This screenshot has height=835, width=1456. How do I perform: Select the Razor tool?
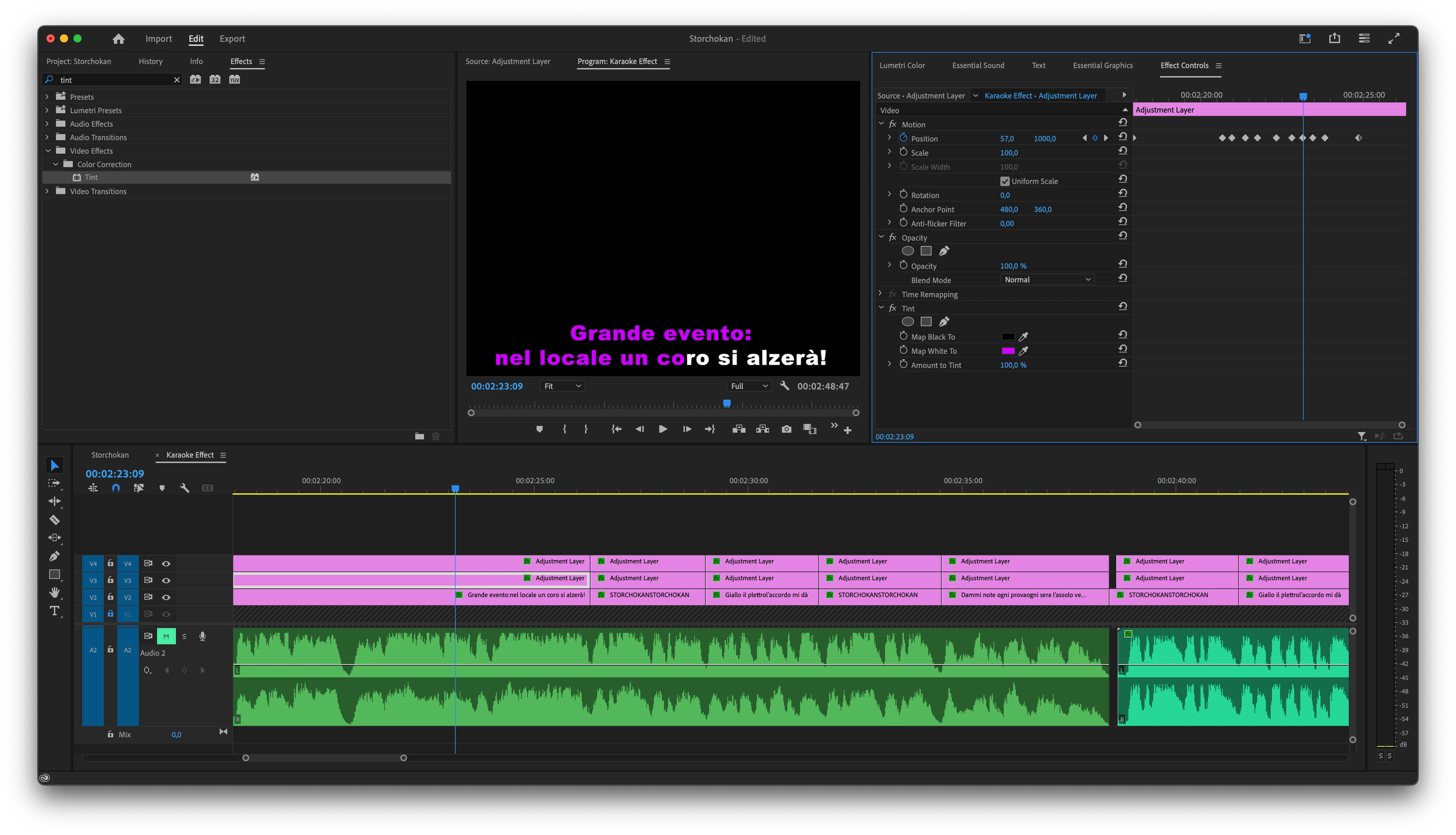(55, 520)
